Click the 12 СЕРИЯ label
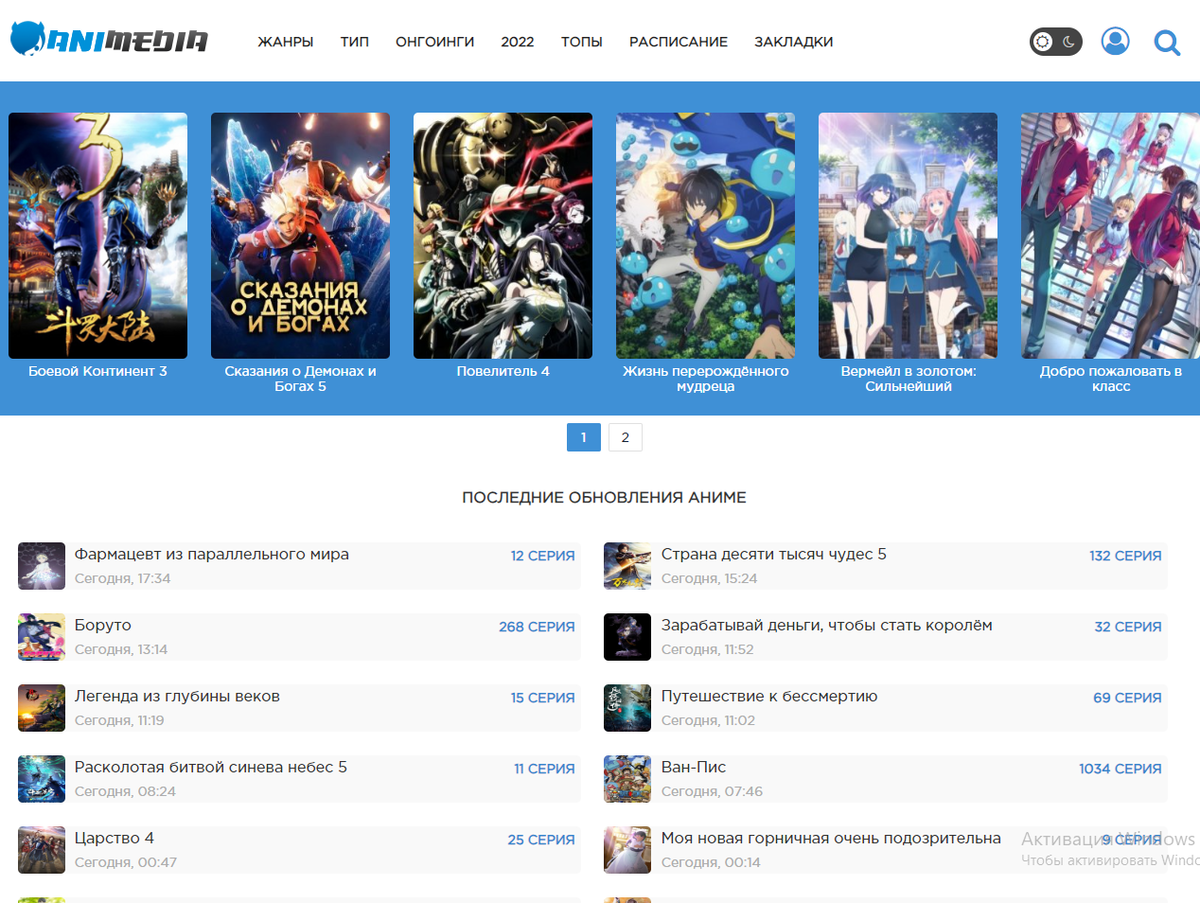Viewport: 1200px width, 903px height. 543,556
